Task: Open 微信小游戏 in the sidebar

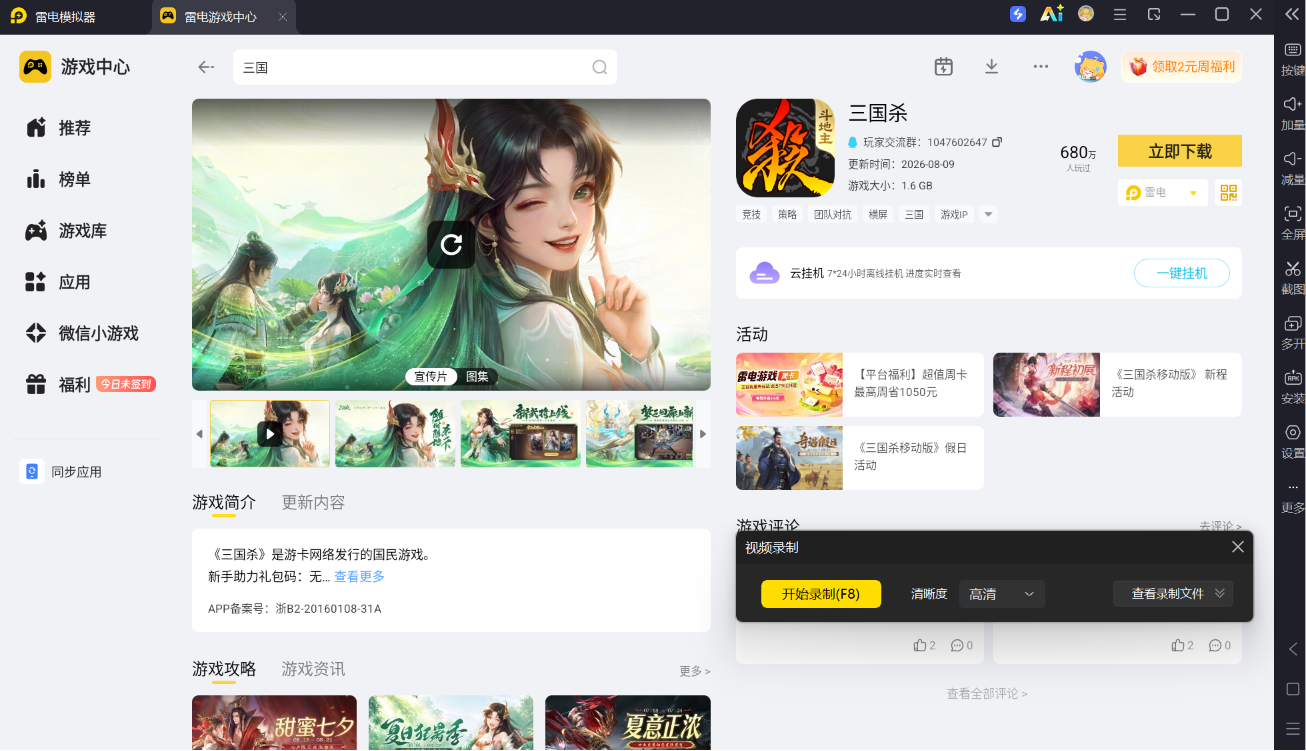Action: coord(82,333)
